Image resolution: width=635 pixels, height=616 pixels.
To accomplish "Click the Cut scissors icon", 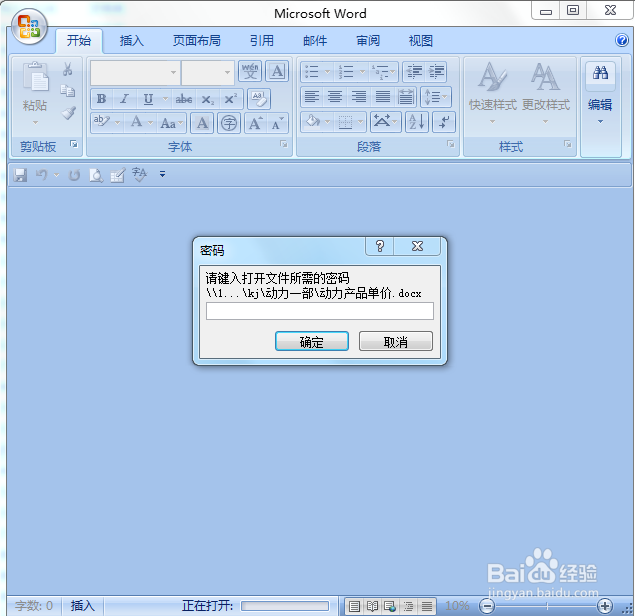I will 67,69.
